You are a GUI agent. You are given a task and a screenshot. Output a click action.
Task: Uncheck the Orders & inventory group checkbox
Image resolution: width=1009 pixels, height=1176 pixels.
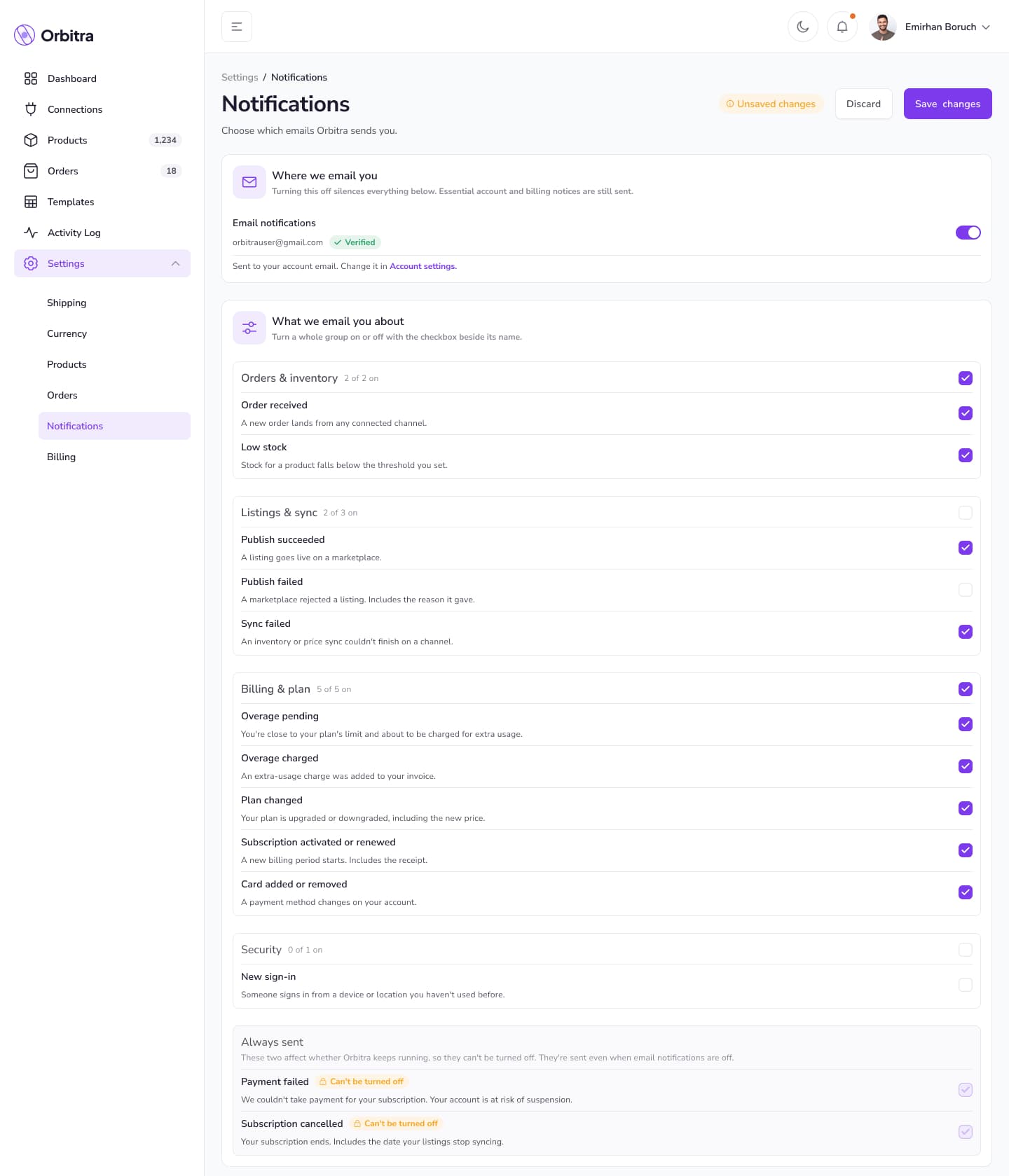[966, 378]
